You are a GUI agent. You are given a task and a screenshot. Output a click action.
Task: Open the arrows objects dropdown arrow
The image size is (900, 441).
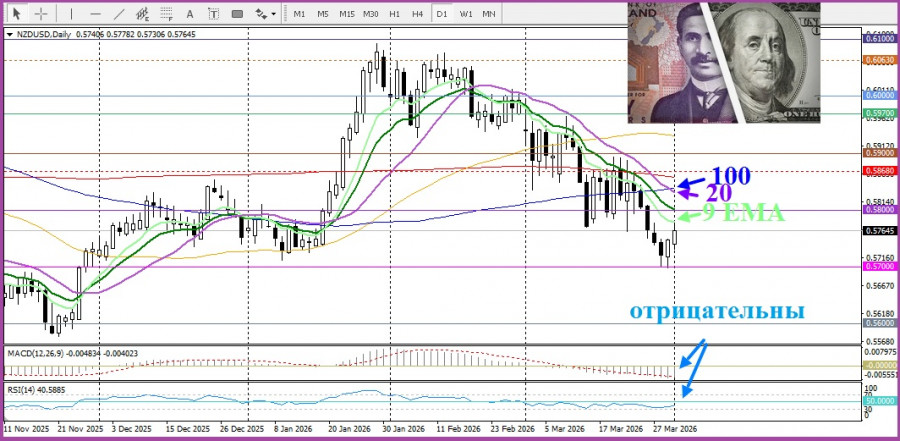(x=274, y=14)
